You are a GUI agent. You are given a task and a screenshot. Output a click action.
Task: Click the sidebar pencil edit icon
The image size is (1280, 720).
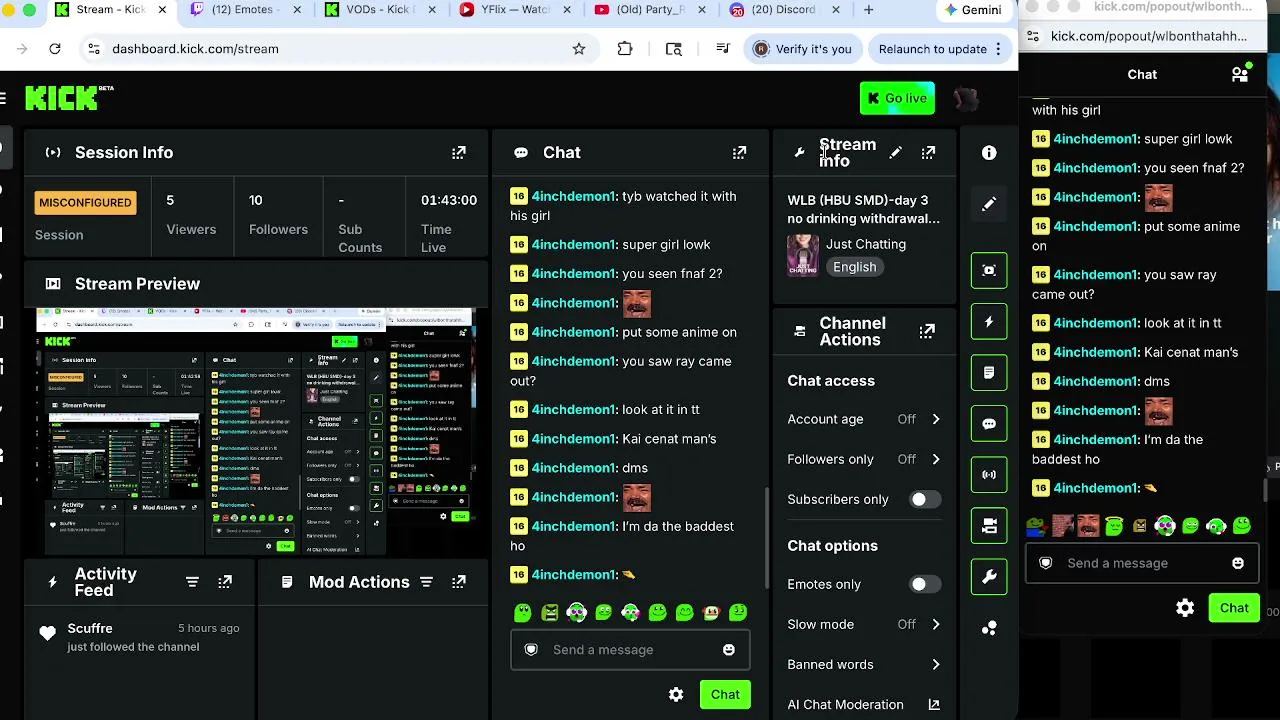click(989, 204)
